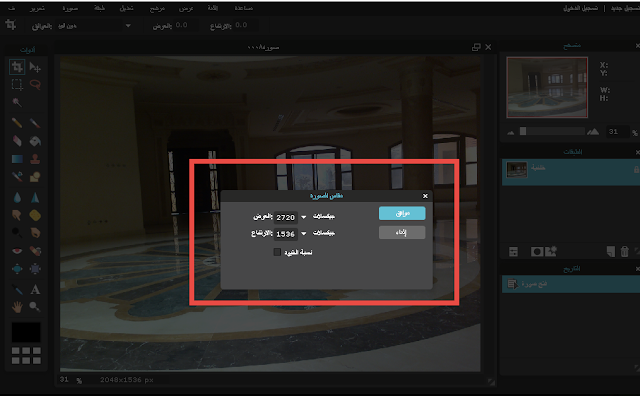Expand the crop constraint dropdown in options bar
This screenshot has width=640, height=396.
pos(128,26)
